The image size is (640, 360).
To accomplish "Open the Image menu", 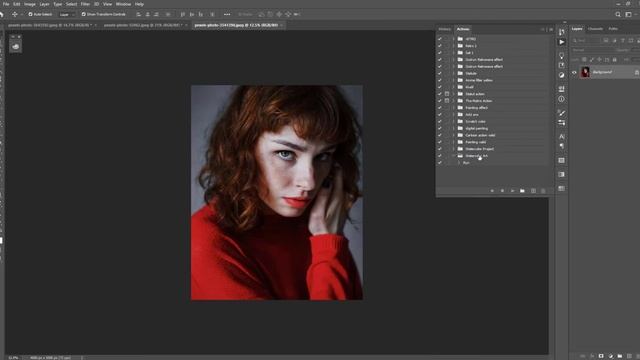I will coord(30,4).
